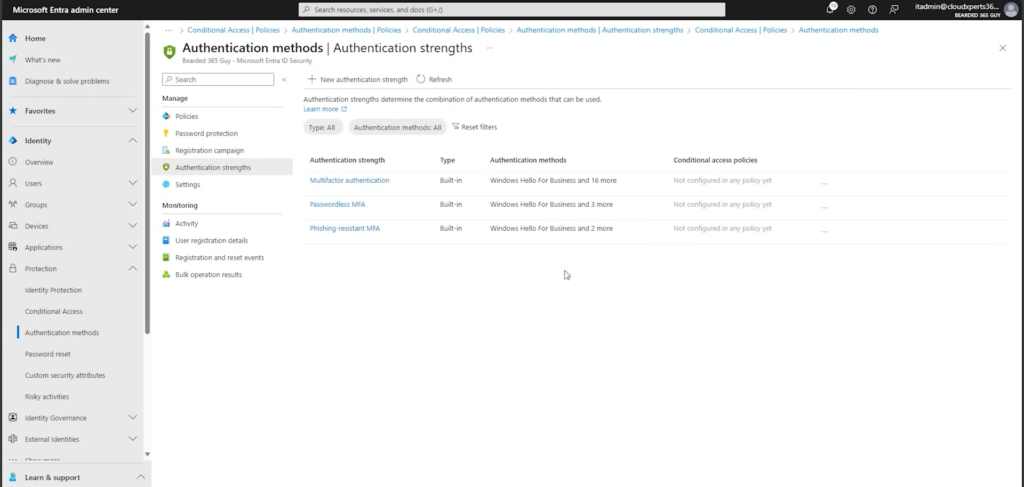Go to first Conditional Access | Policies breadcrumb
1024x487 pixels.
[233, 30]
